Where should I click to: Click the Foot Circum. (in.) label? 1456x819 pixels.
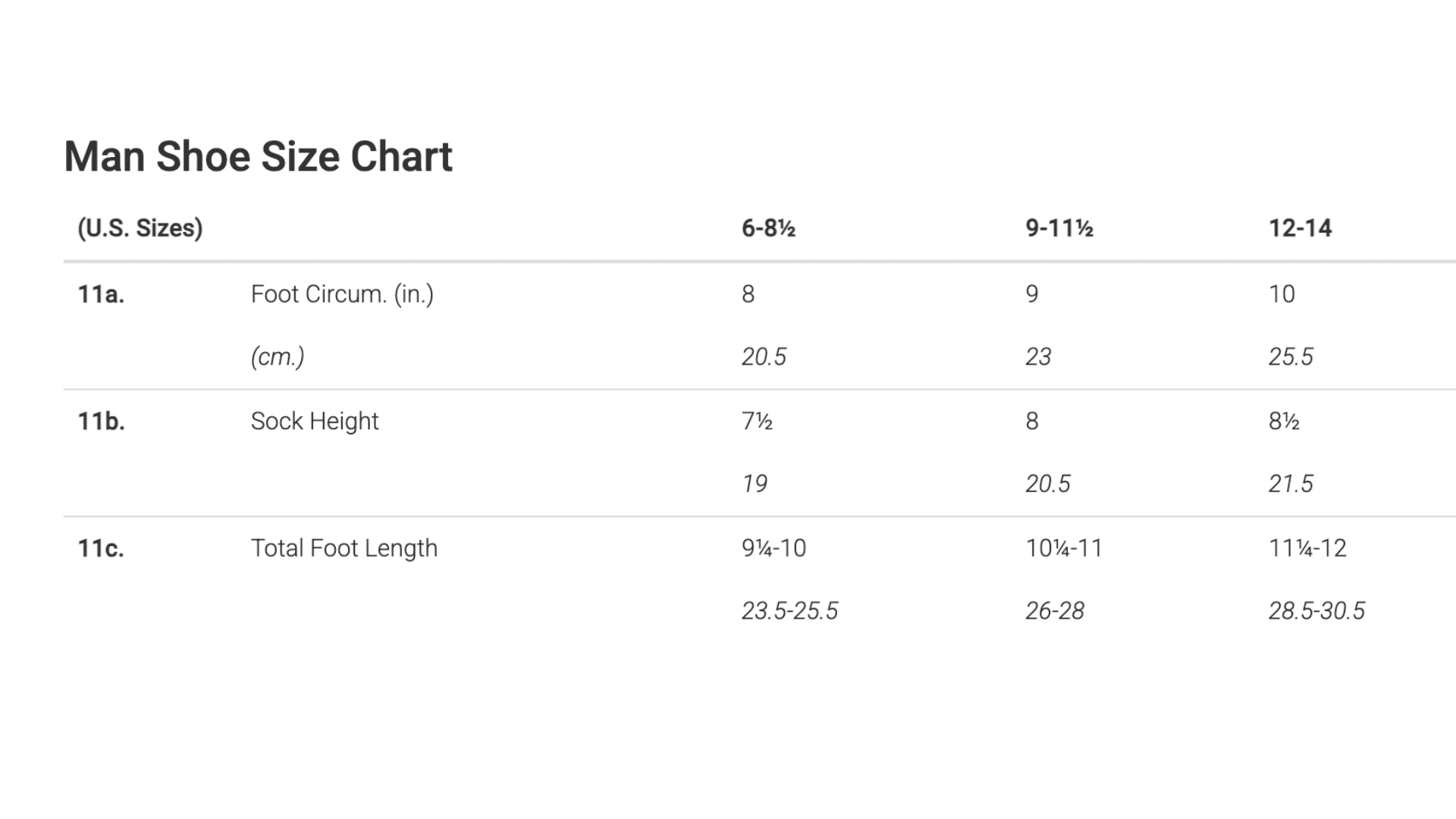(342, 294)
